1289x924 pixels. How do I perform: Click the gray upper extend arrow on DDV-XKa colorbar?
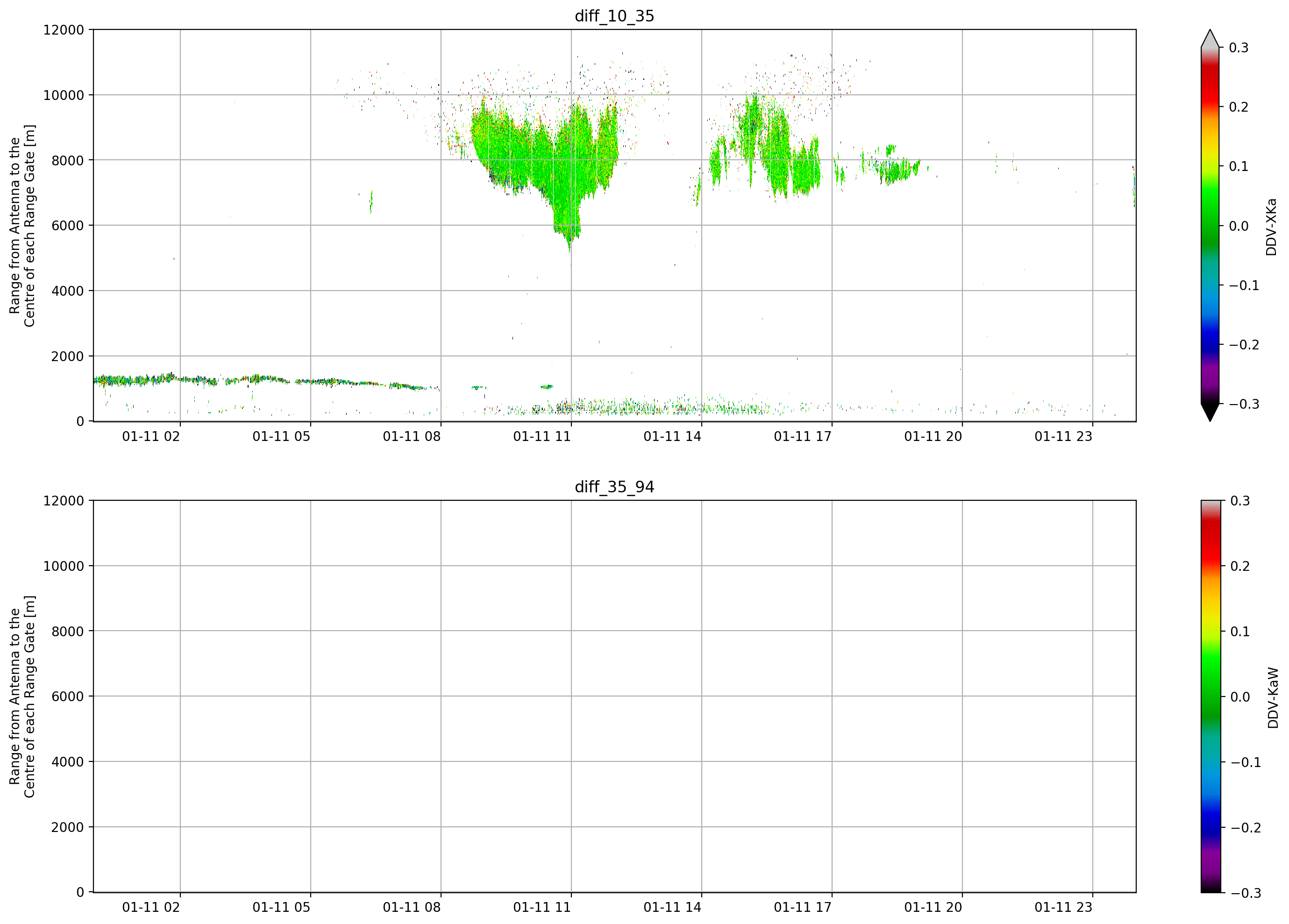(x=1210, y=39)
